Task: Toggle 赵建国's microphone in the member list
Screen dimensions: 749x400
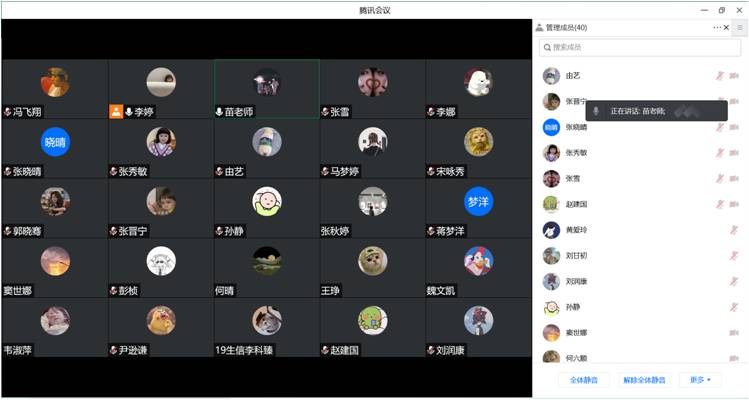Action: click(x=719, y=204)
